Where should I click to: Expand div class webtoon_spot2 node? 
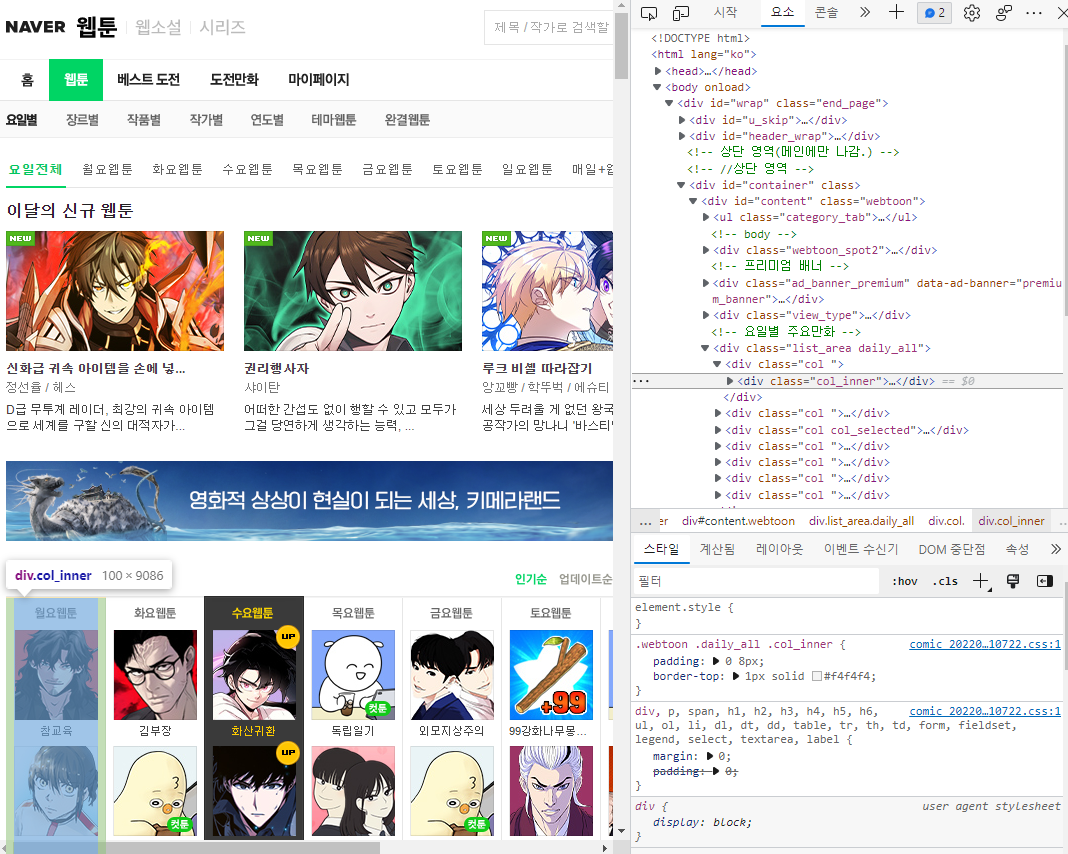point(706,250)
